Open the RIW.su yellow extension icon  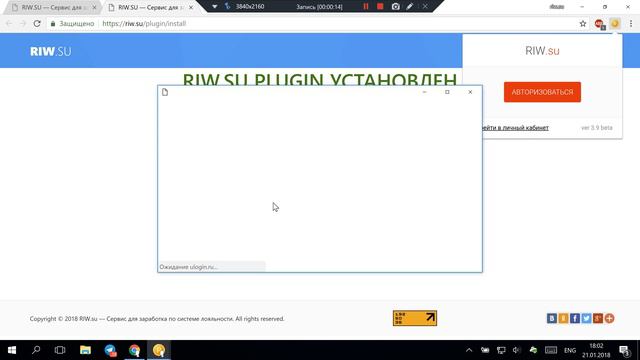(615, 24)
